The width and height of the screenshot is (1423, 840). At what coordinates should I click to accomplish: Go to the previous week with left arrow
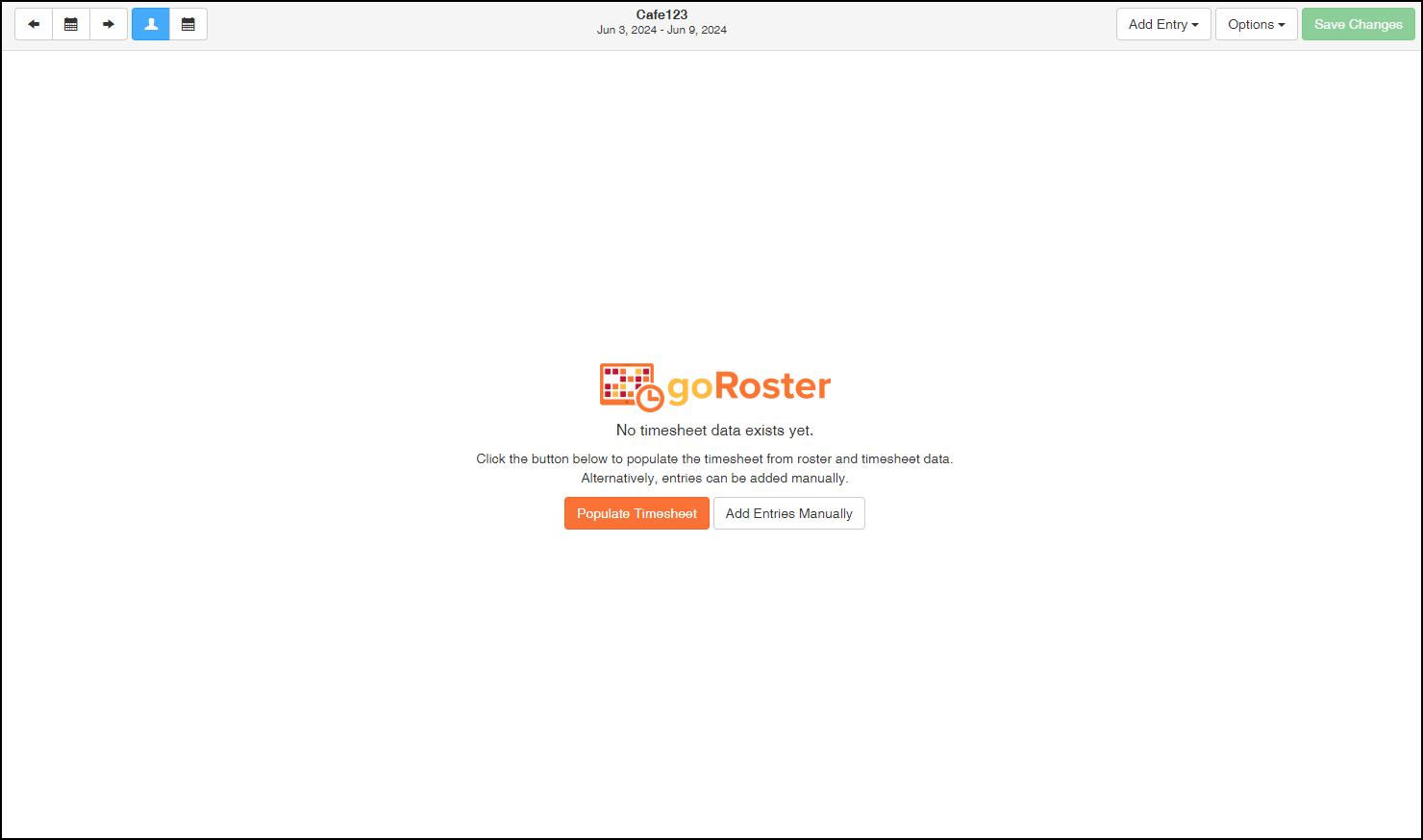(x=34, y=24)
